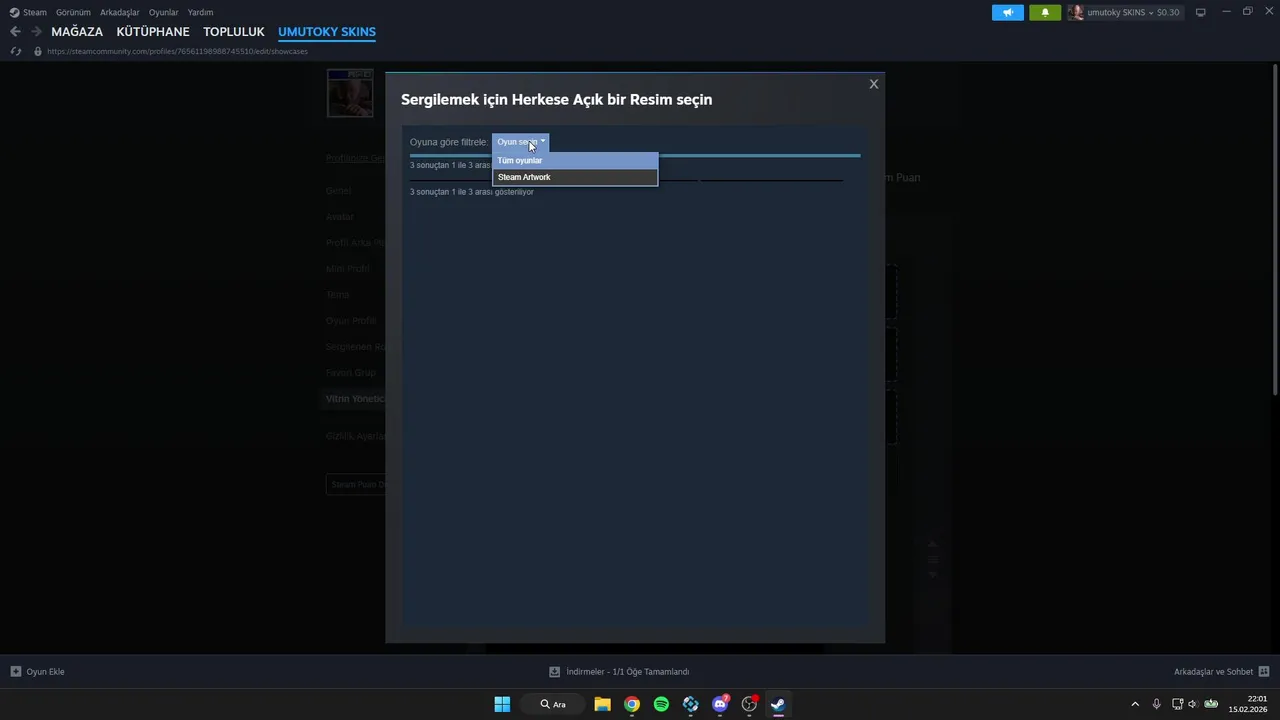Show hidden system tray icons
Viewport: 1280px width, 720px height.
pyautogui.click(x=1135, y=704)
